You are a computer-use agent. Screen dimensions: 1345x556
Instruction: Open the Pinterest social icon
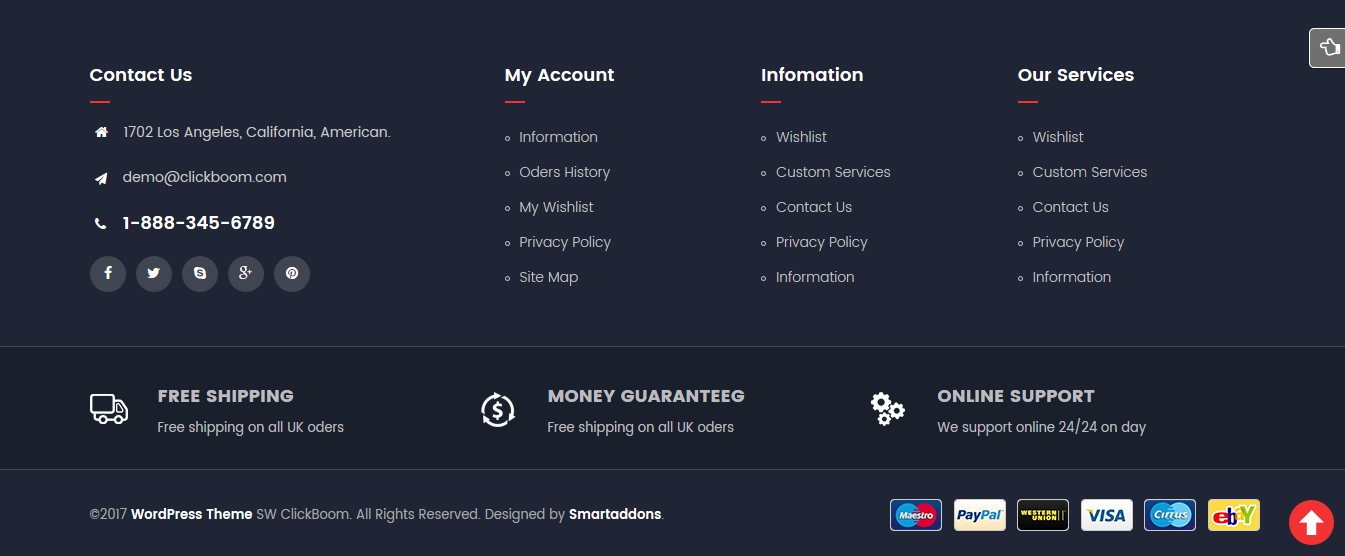pyautogui.click(x=292, y=274)
